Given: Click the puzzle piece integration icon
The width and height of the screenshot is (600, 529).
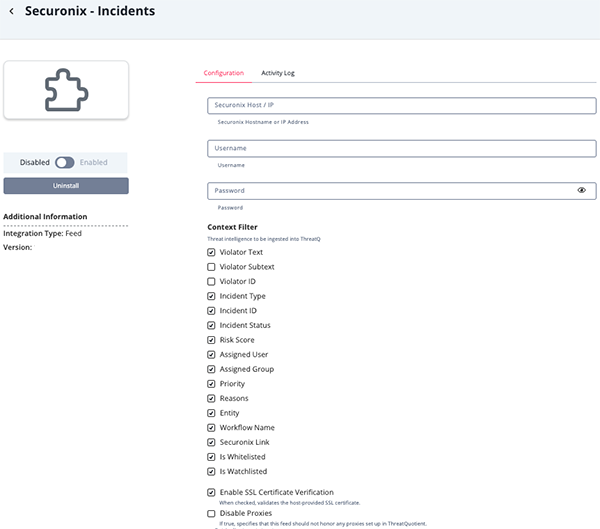Looking at the screenshot, I should point(66,90).
